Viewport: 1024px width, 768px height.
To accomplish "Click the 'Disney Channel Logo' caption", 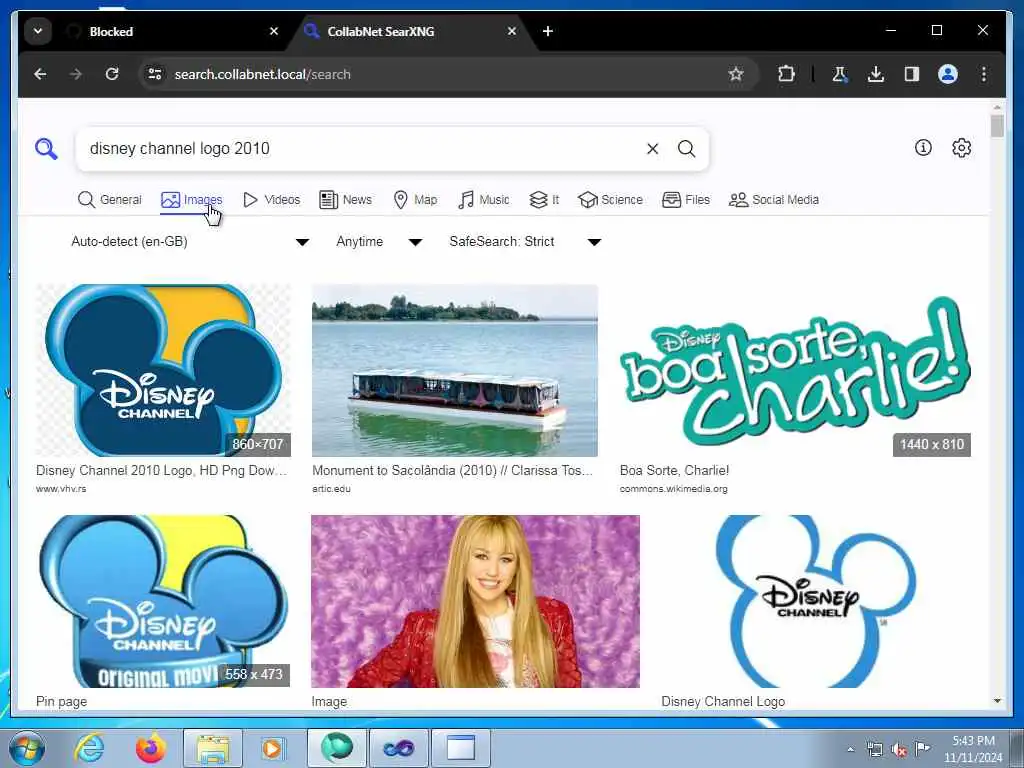I will click(x=723, y=701).
